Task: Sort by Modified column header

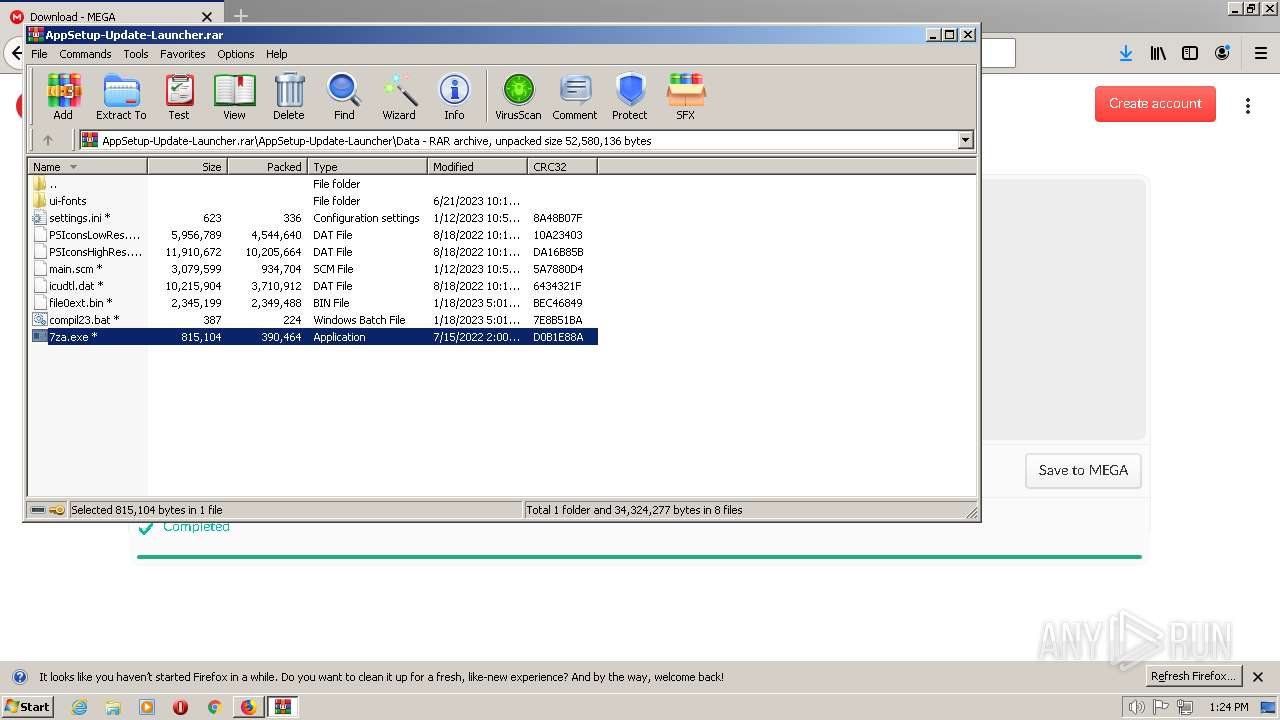Action: click(478, 167)
